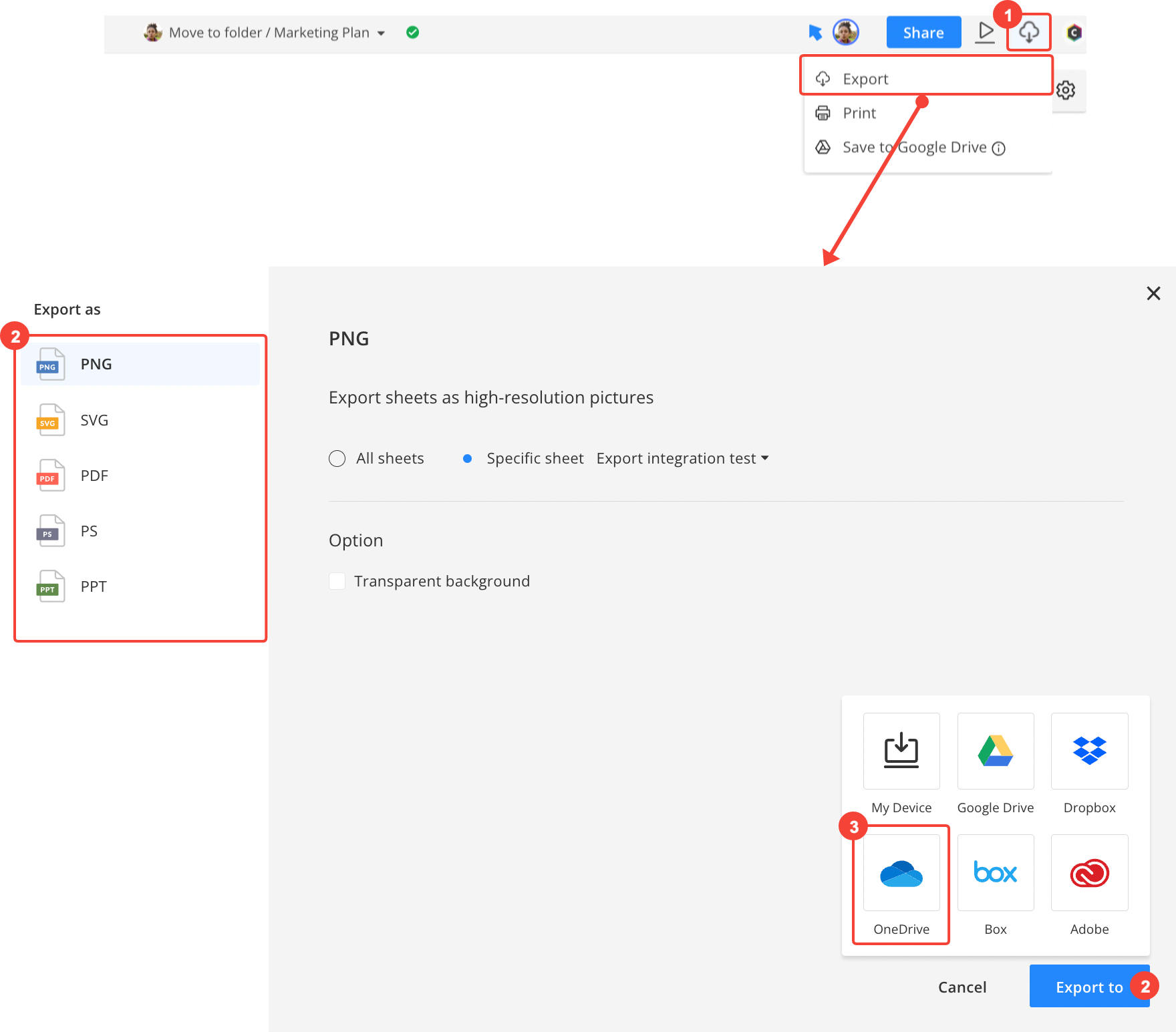
Task: Select the PS file format icon
Action: (x=50, y=531)
